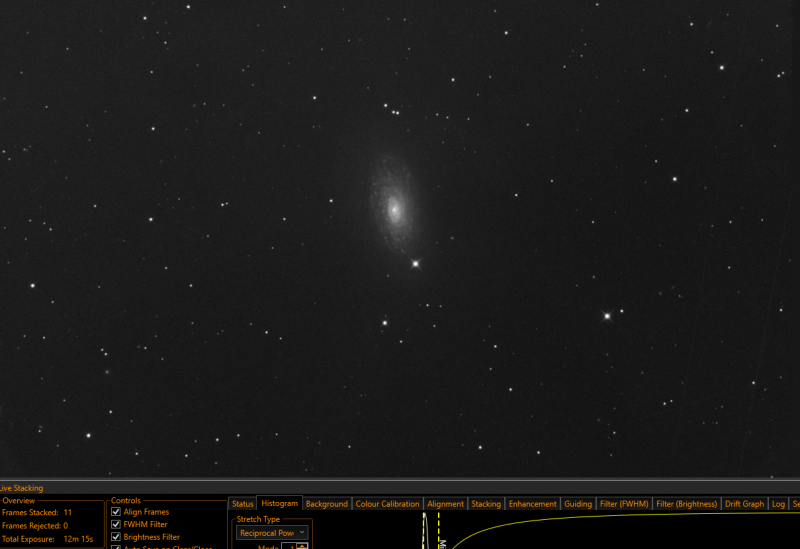Toggle the Align Frames checkbox
The height and width of the screenshot is (549, 800).
click(x=116, y=512)
